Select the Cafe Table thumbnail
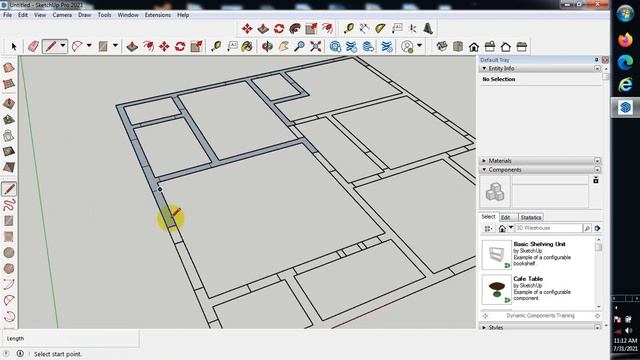 [496, 289]
